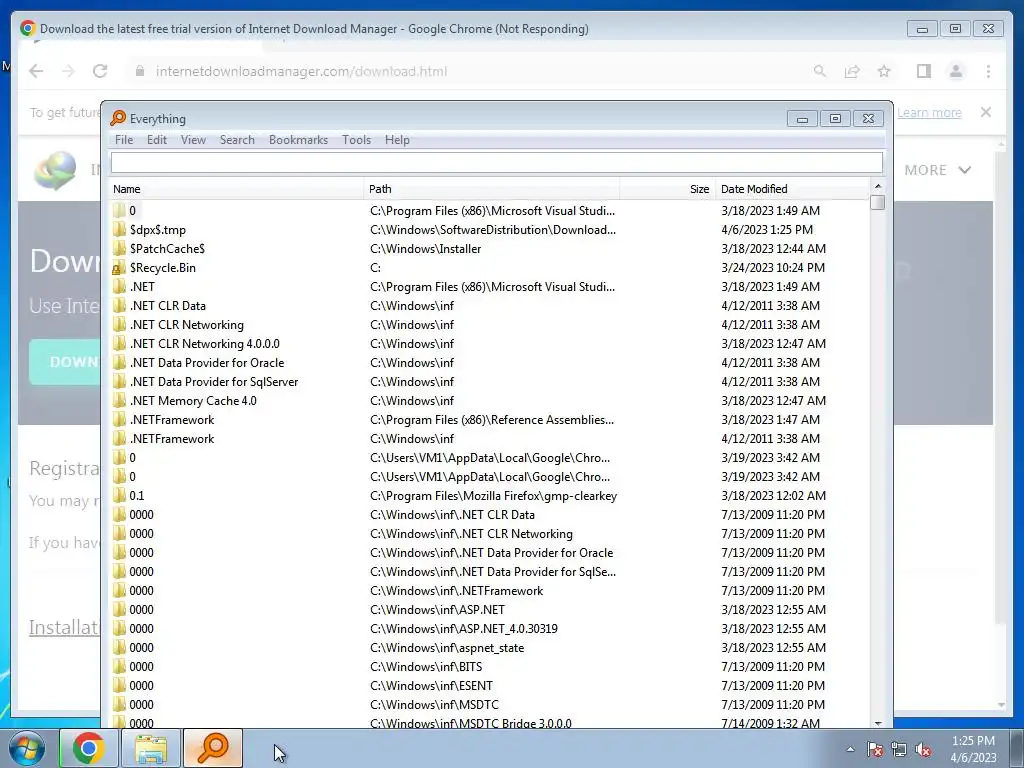Select the locked $Recycle.Bin folder icon

pyautogui.click(x=119, y=268)
